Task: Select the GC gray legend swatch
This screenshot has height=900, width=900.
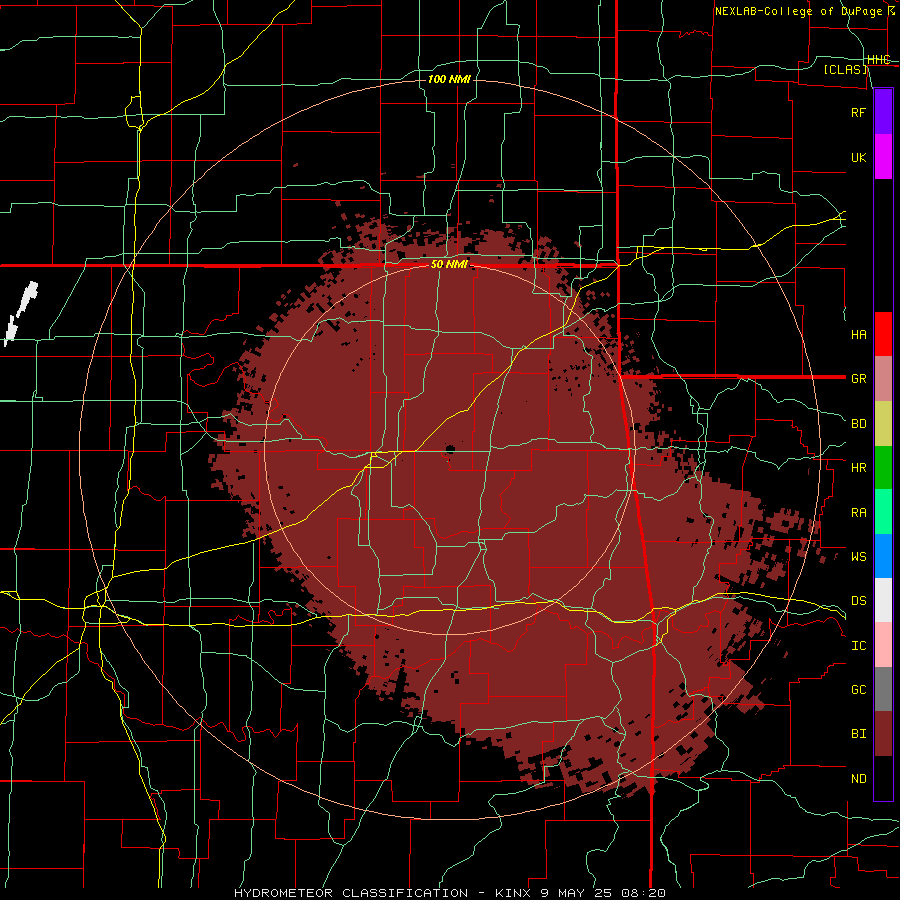Action: point(883,689)
